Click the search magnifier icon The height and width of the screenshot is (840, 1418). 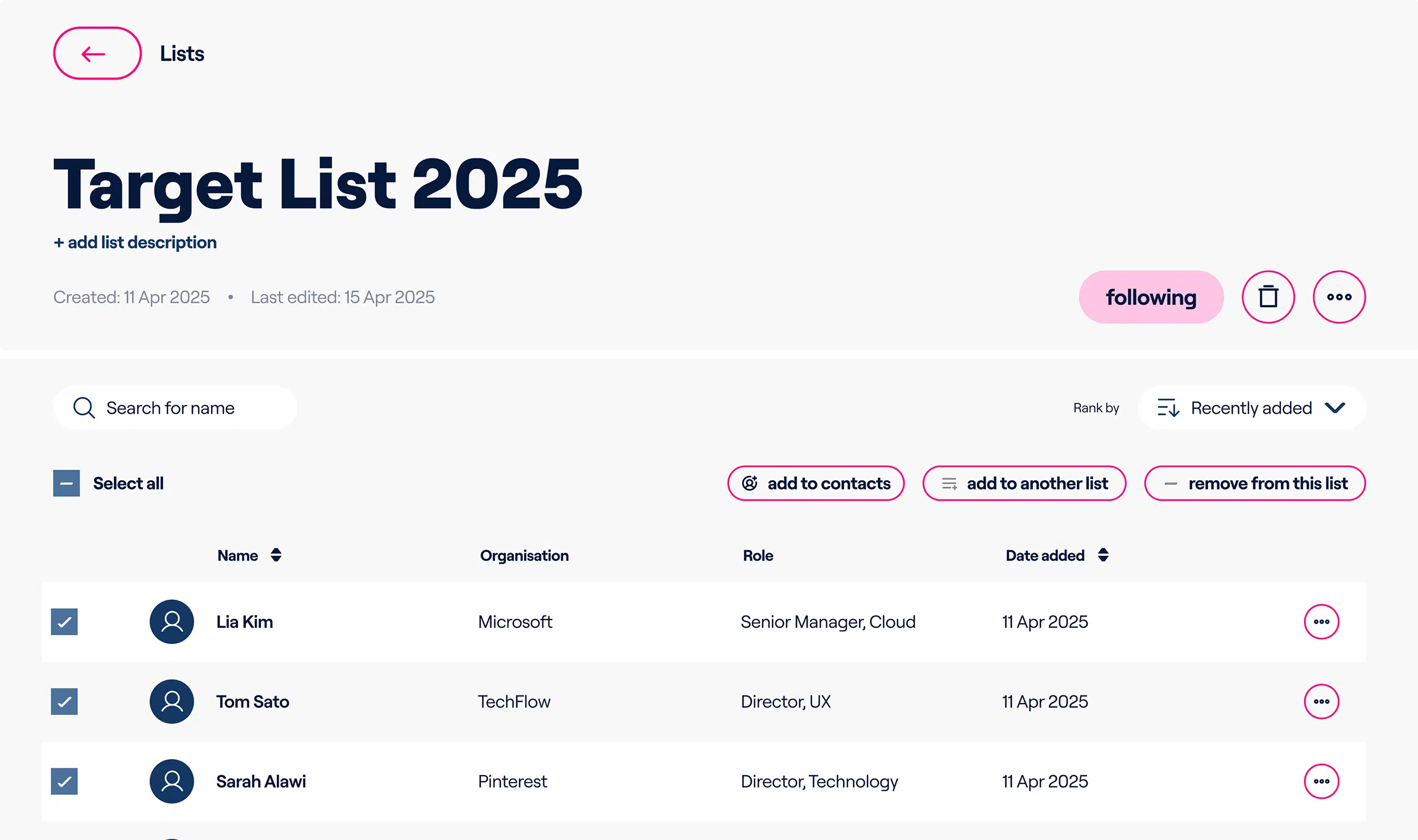tap(84, 408)
